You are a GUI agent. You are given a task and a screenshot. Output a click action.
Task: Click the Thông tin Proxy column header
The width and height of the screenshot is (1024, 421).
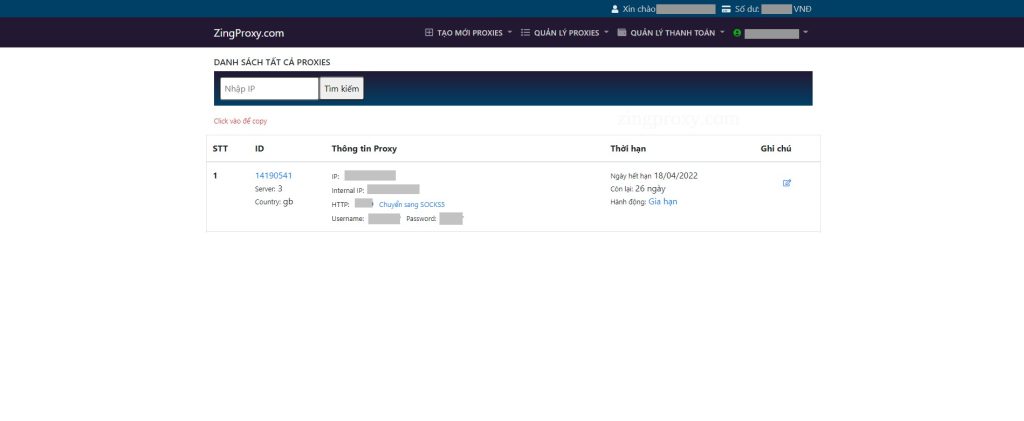364,149
